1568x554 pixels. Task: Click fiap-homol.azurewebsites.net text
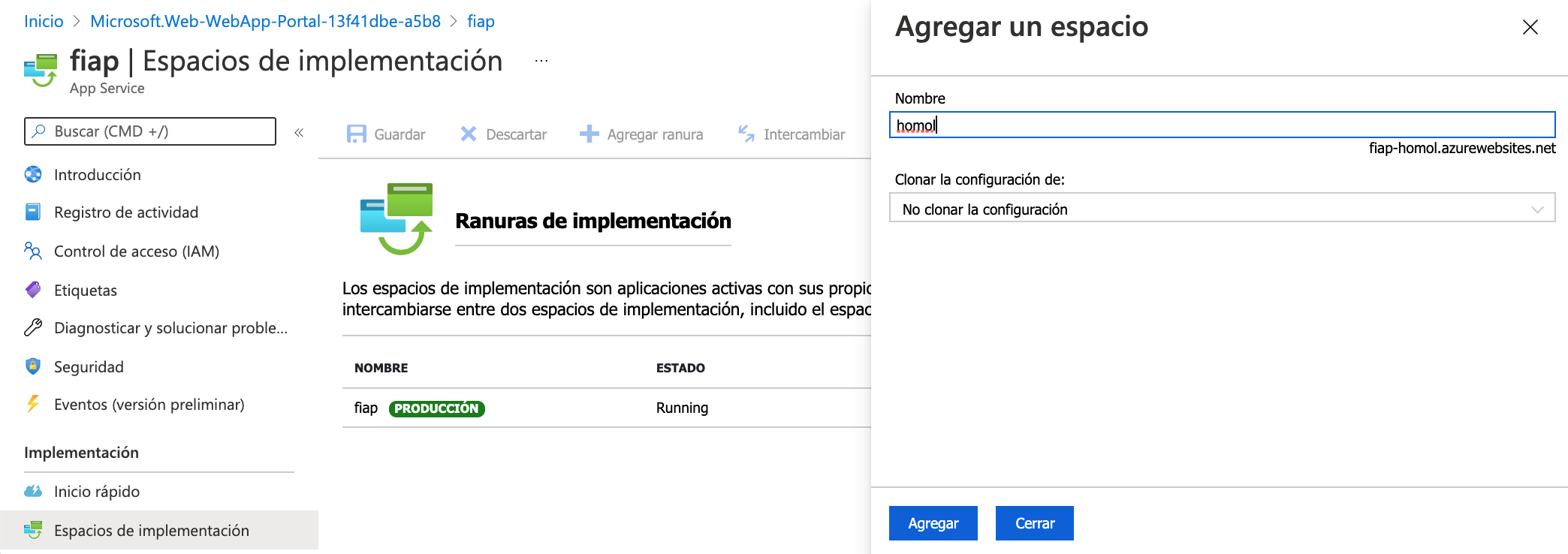pyautogui.click(x=1462, y=148)
